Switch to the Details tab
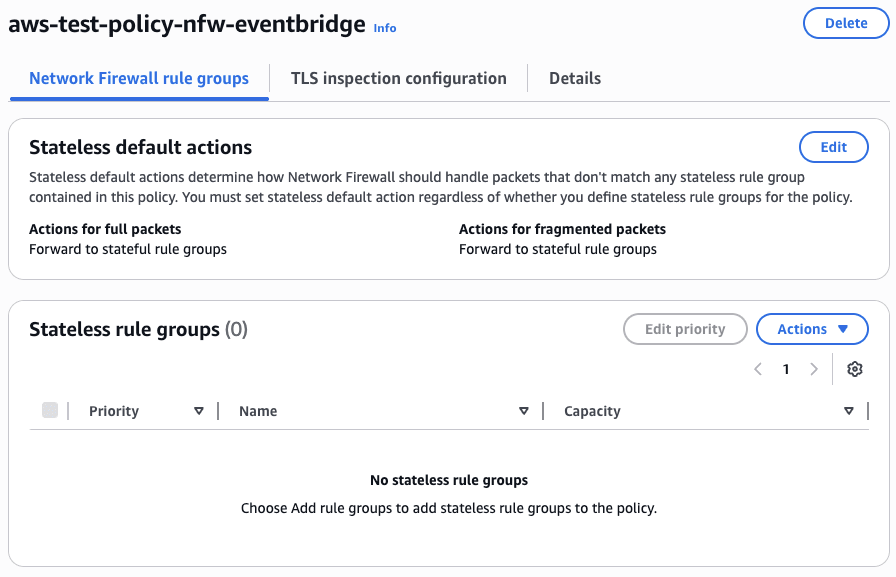Screen dimensions: 896x577 (x=575, y=78)
